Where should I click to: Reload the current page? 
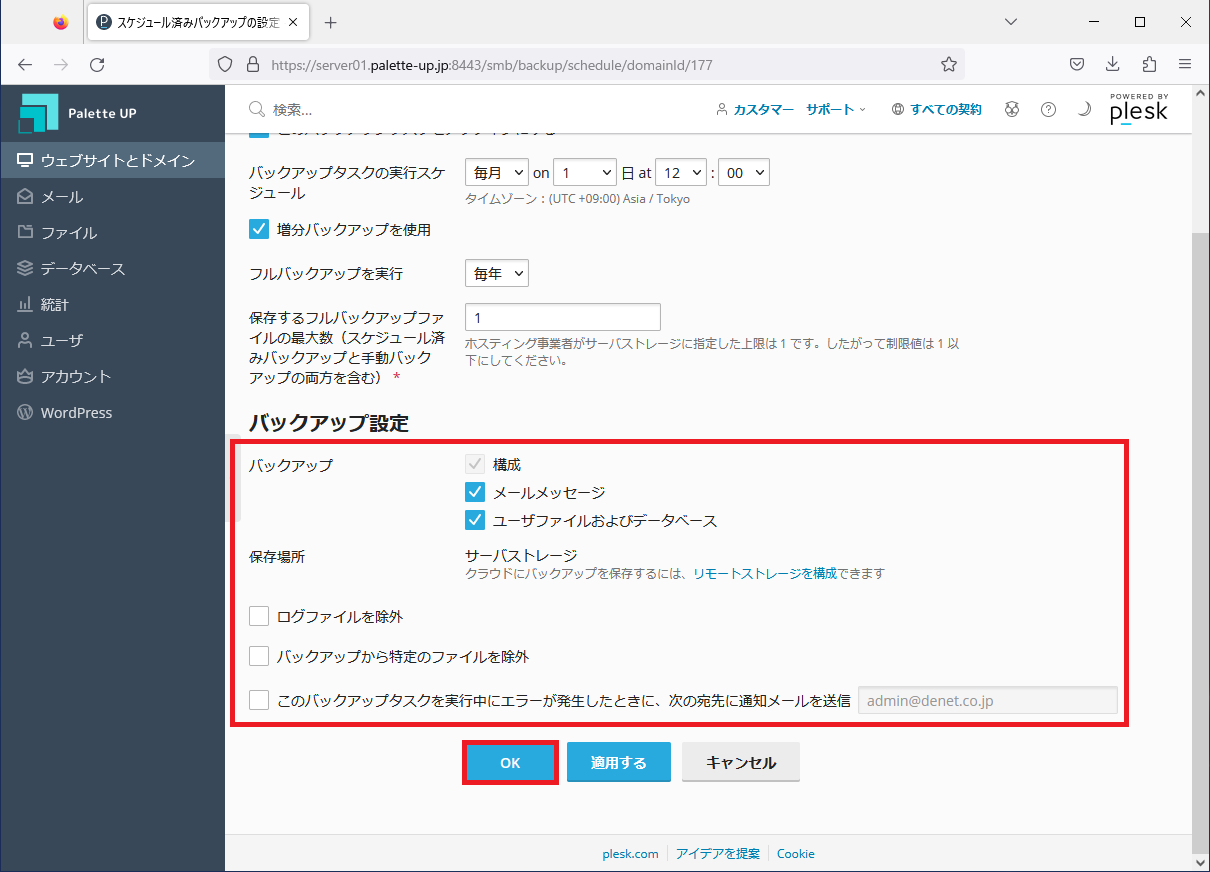pyautogui.click(x=97, y=64)
